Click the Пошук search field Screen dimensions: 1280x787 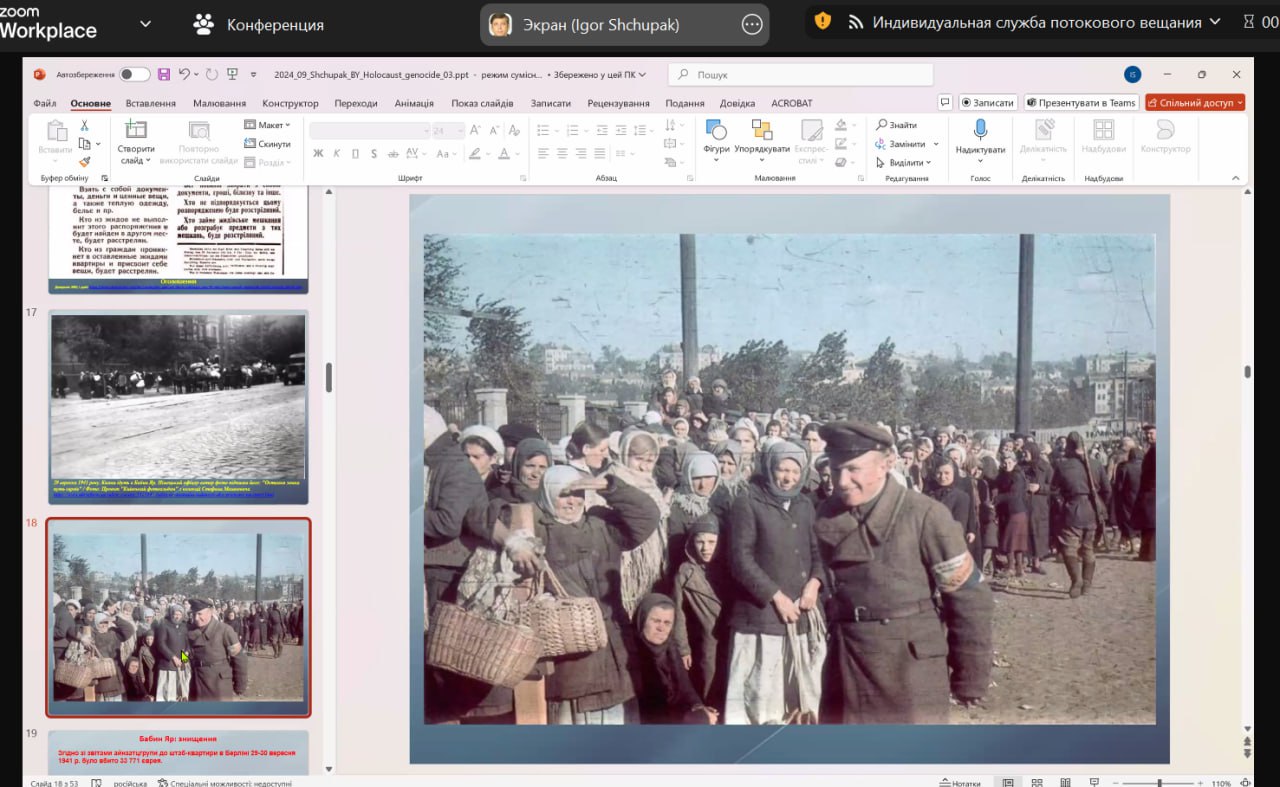800,74
